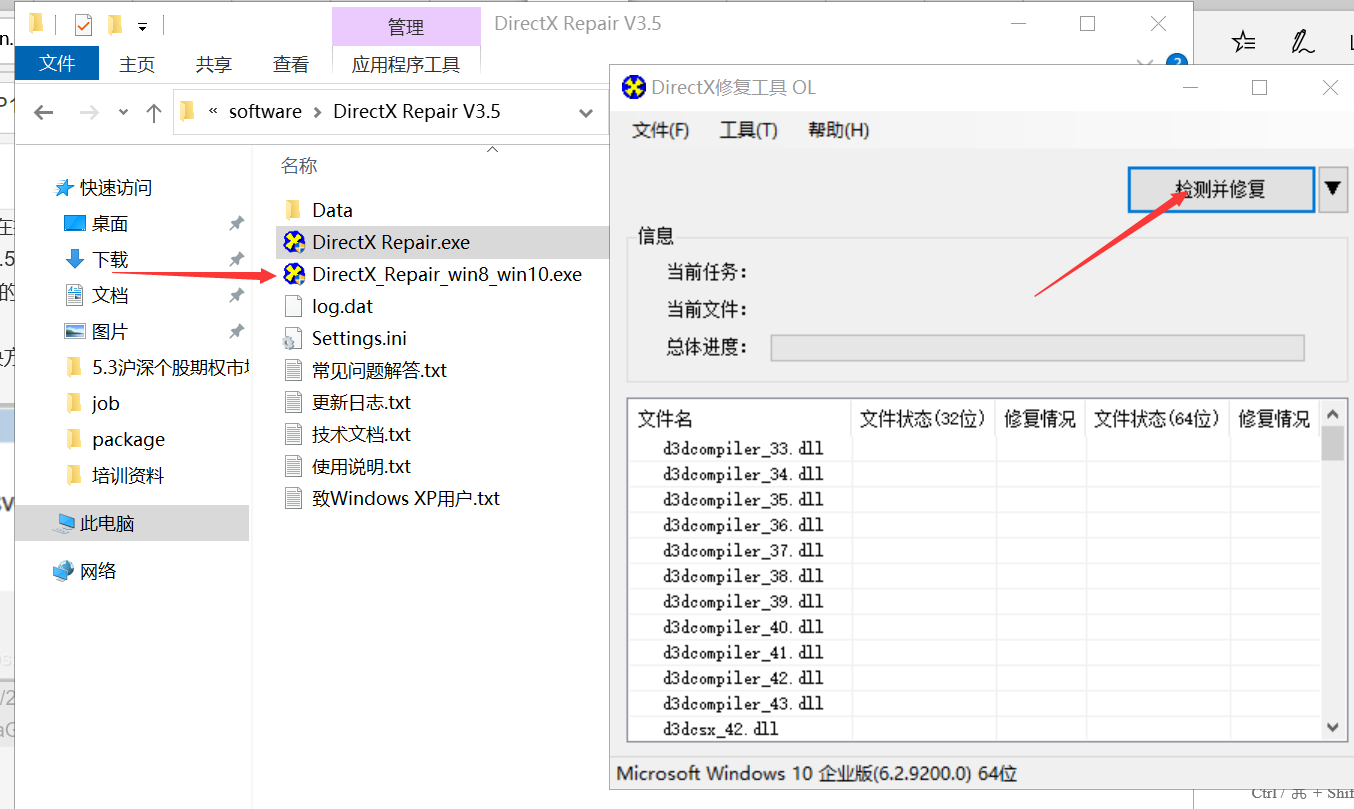Screen dimensions: 1354x809
Task: Open recent locations dropdown in Explorer navigation
Action: coord(123,112)
